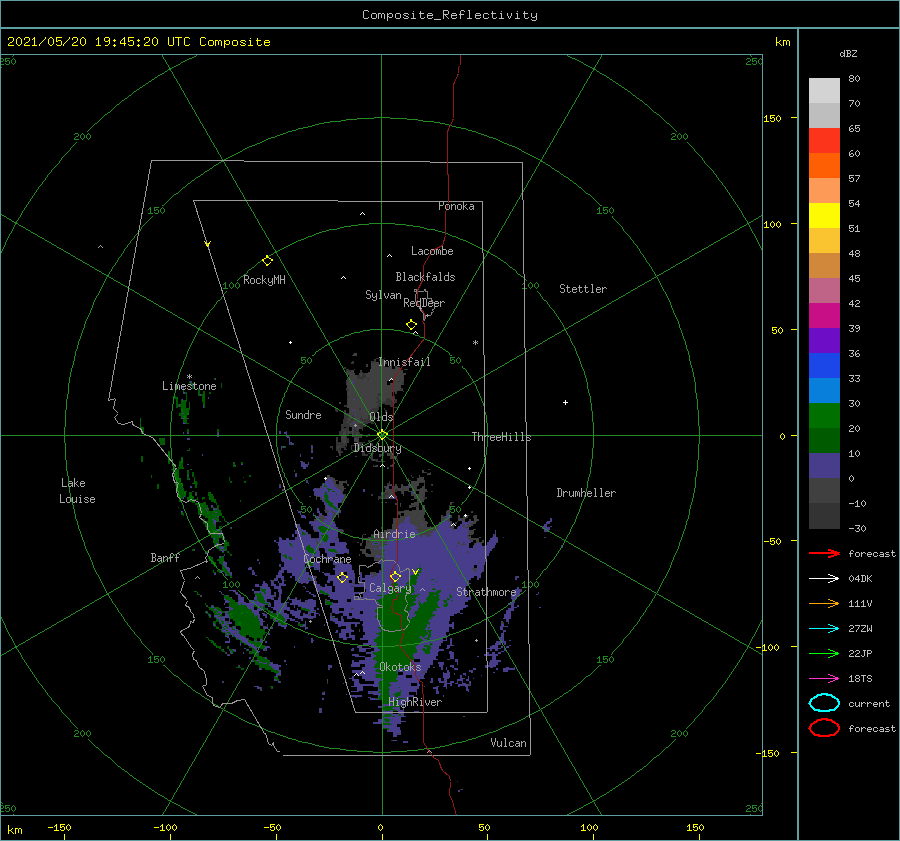Screen dimensions: 900x841
Task: Click the km label at bottom left
Action: [14, 830]
